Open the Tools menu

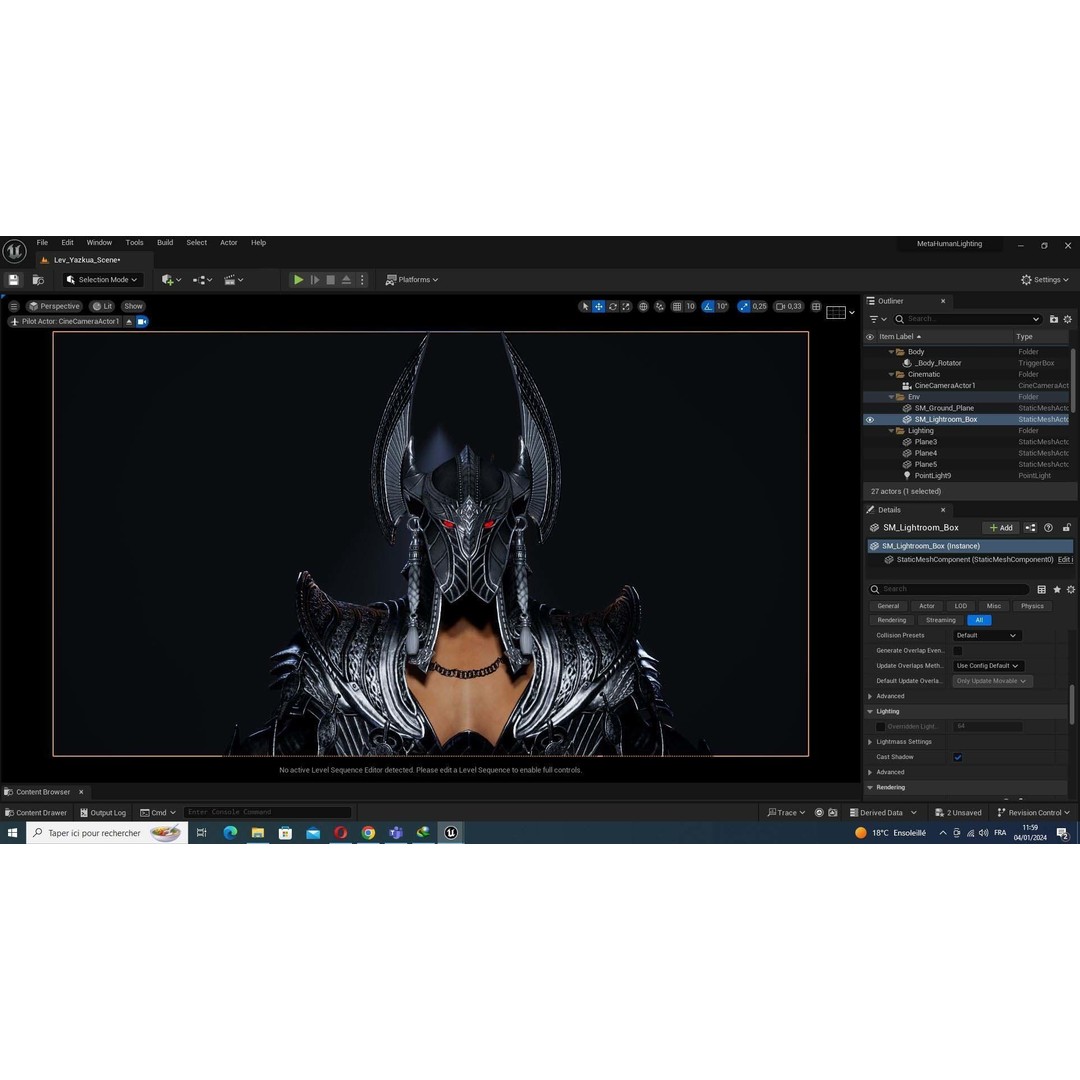134,242
